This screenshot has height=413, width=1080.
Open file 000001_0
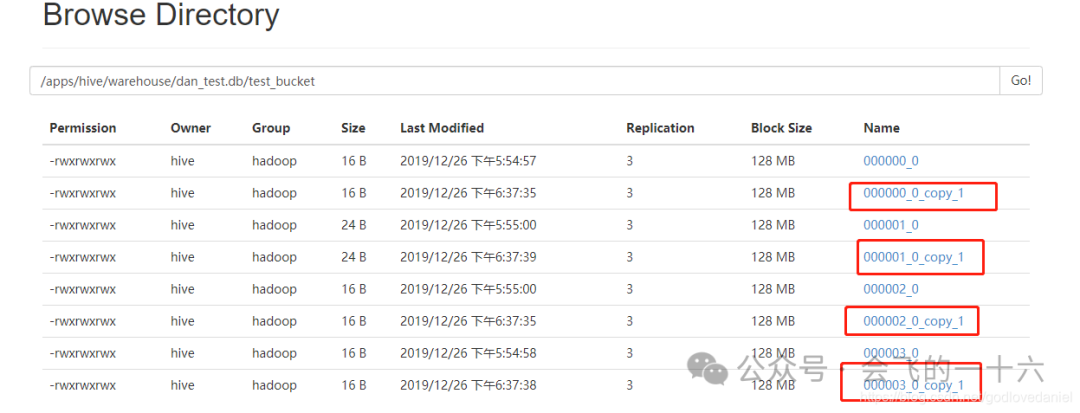click(890, 225)
